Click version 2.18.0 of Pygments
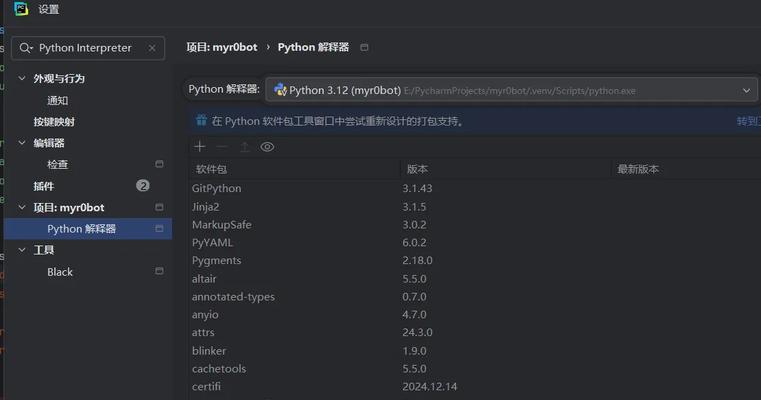The height and width of the screenshot is (400, 761). pyautogui.click(x=417, y=261)
